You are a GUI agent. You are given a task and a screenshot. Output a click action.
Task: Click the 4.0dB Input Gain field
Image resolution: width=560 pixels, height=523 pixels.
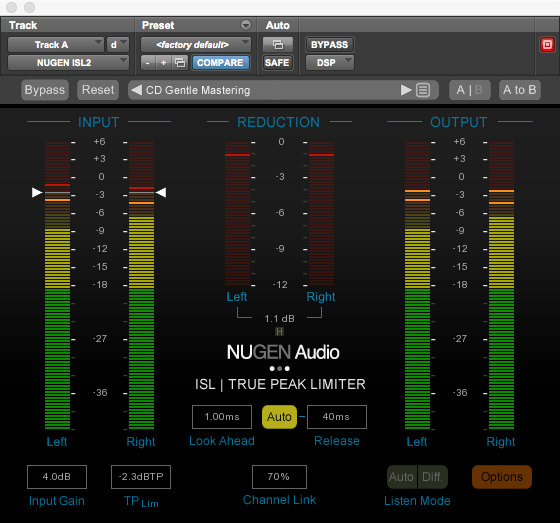tap(57, 477)
